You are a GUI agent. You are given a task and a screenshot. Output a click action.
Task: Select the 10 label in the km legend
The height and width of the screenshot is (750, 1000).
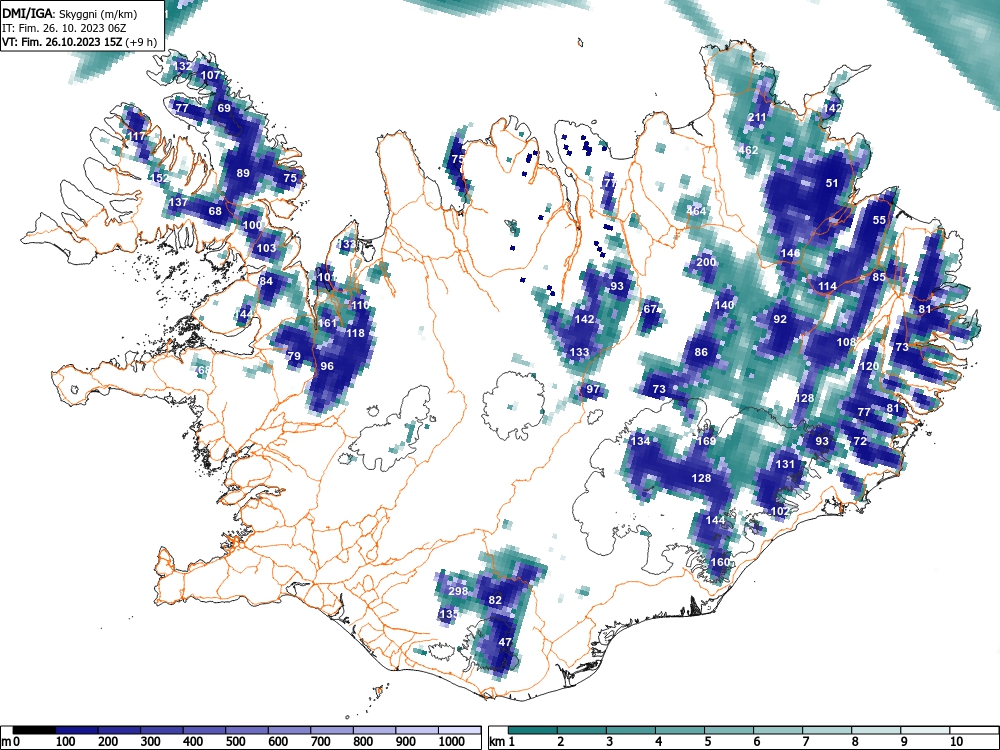pyautogui.click(x=955, y=741)
